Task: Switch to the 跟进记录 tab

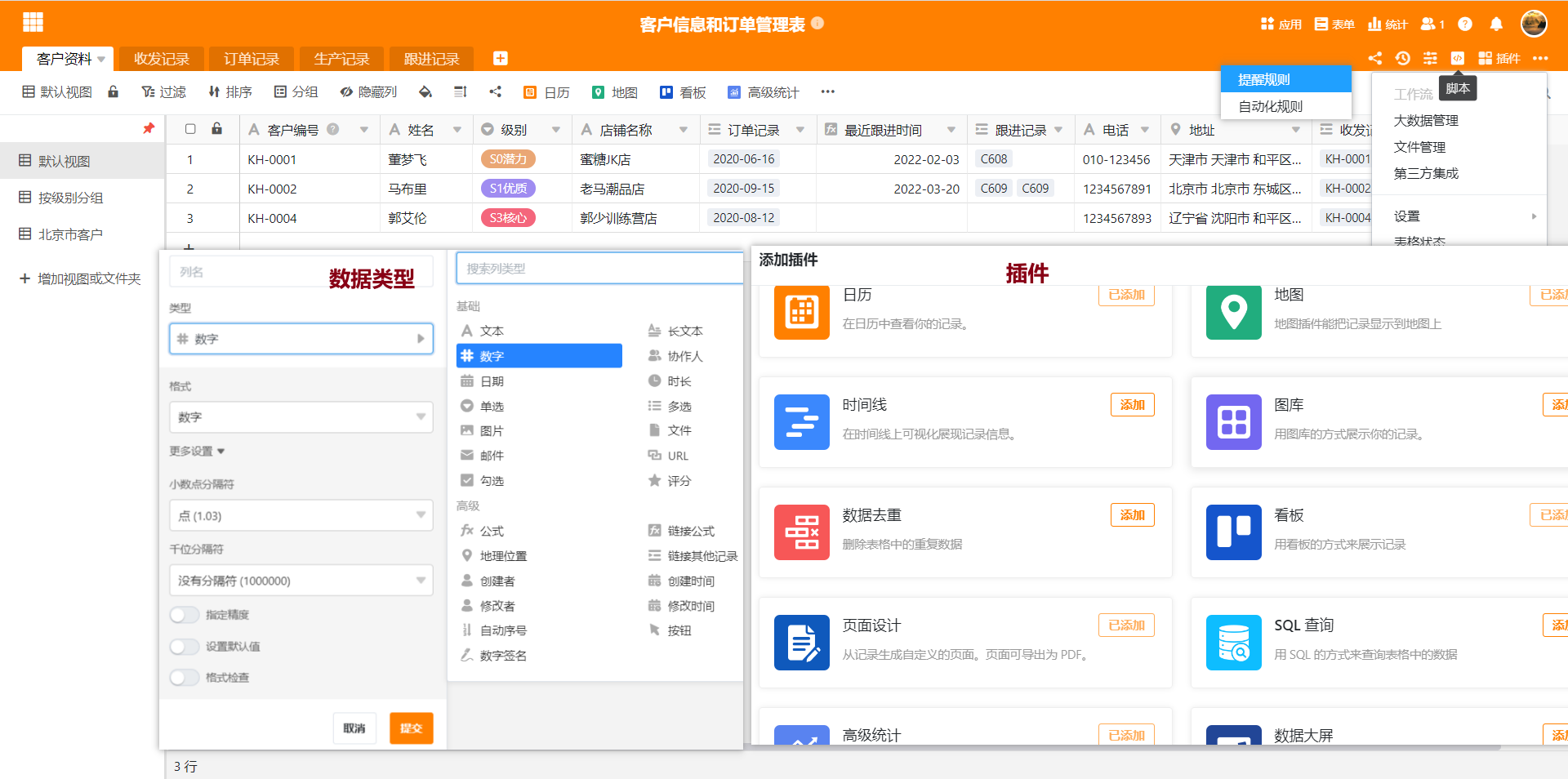Action: coord(431,59)
